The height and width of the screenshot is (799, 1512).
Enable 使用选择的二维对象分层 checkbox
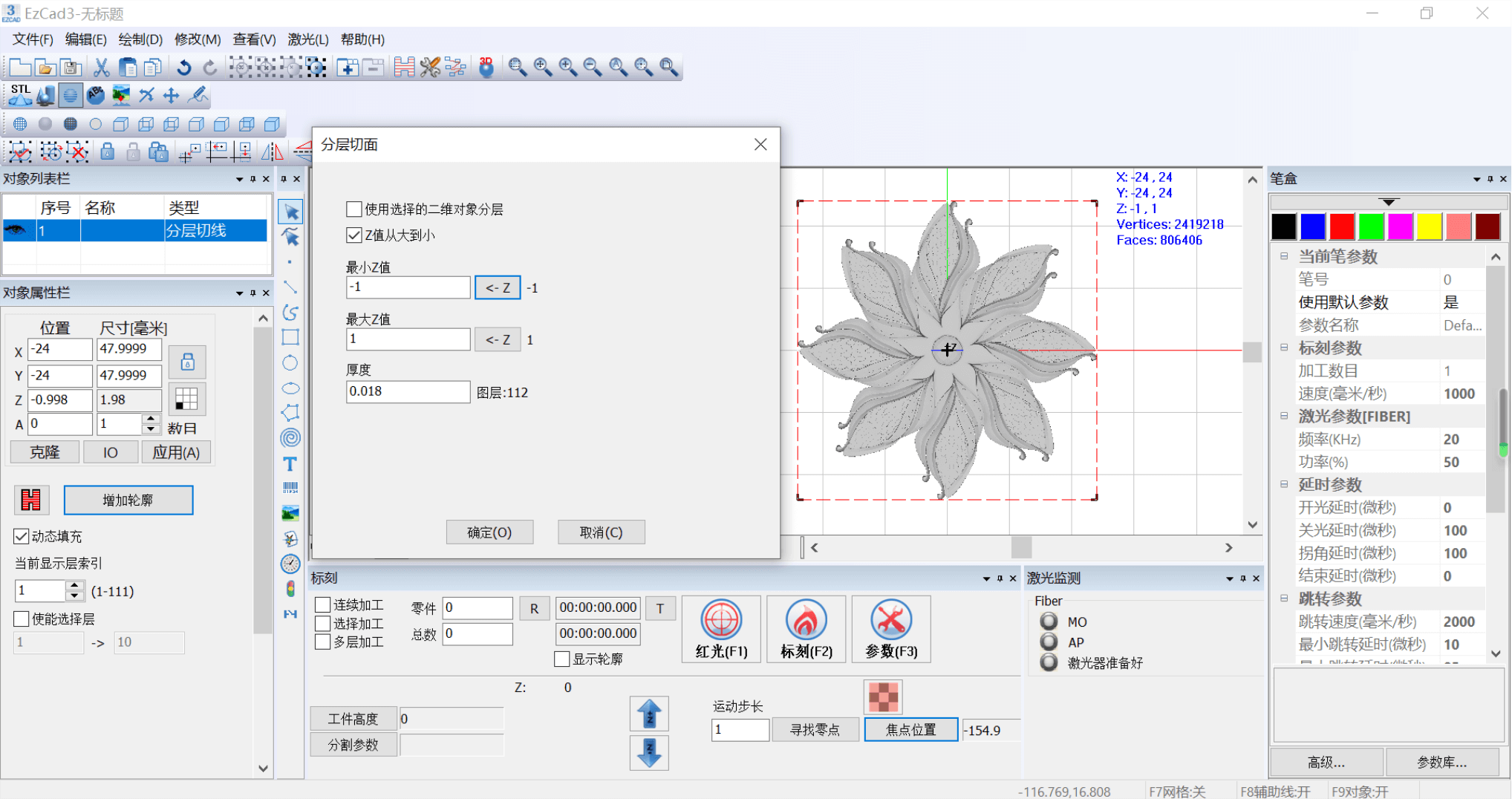(x=354, y=209)
